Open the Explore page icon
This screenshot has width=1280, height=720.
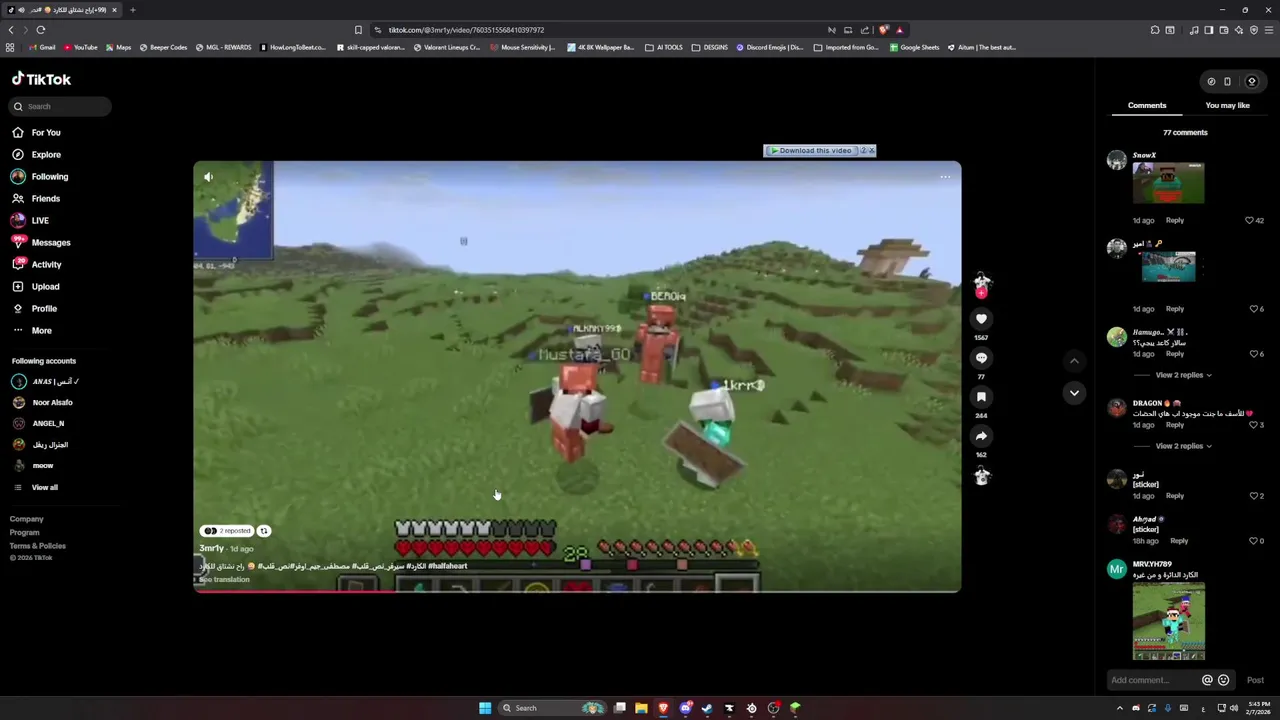pyautogui.click(x=18, y=155)
